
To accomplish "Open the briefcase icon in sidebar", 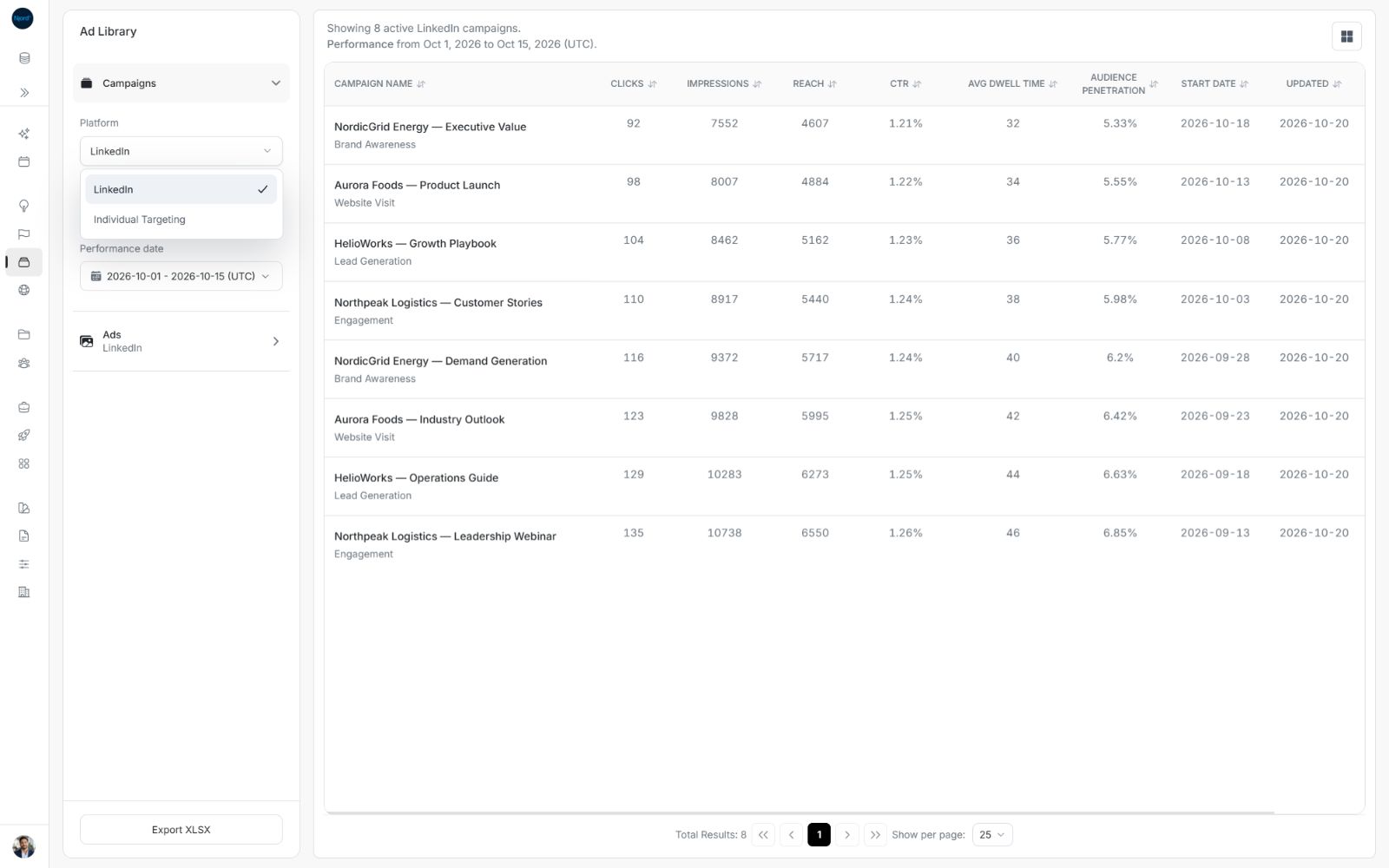I will point(24,407).
